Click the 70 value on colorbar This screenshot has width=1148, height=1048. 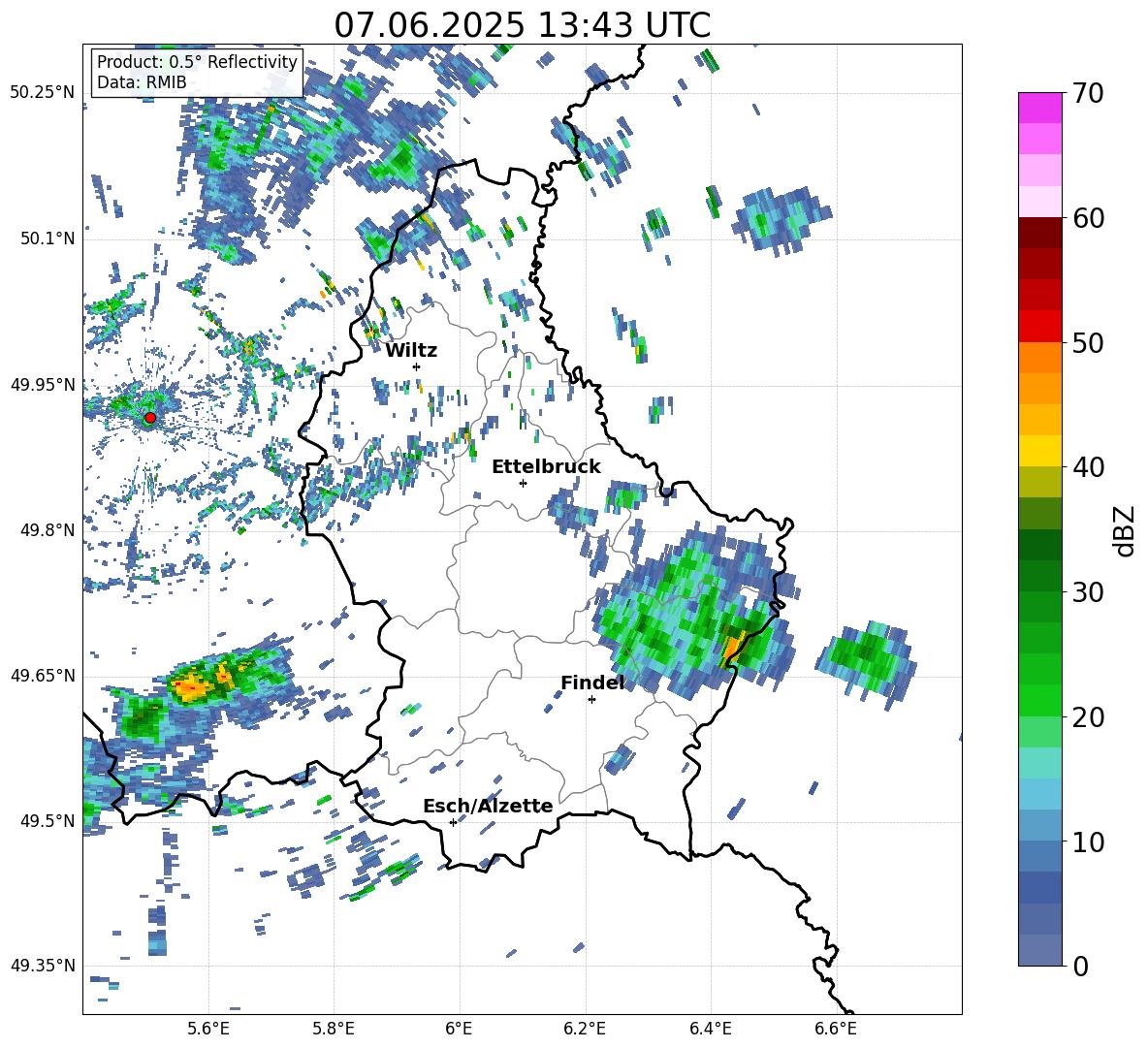tap(1088, 93)
